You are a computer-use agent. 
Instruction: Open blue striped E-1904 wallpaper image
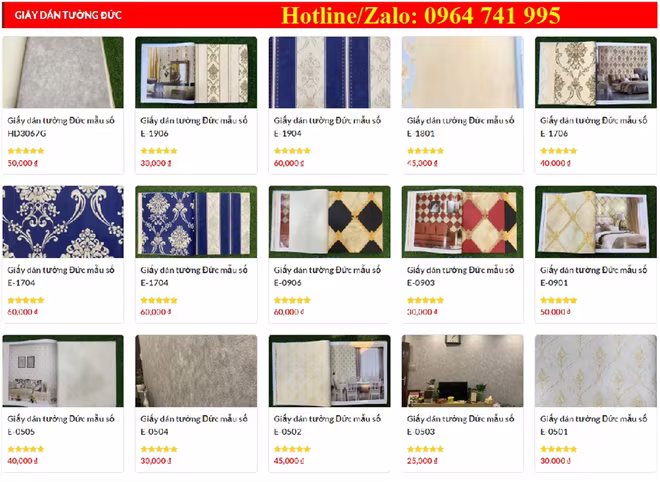coord(330,72)
